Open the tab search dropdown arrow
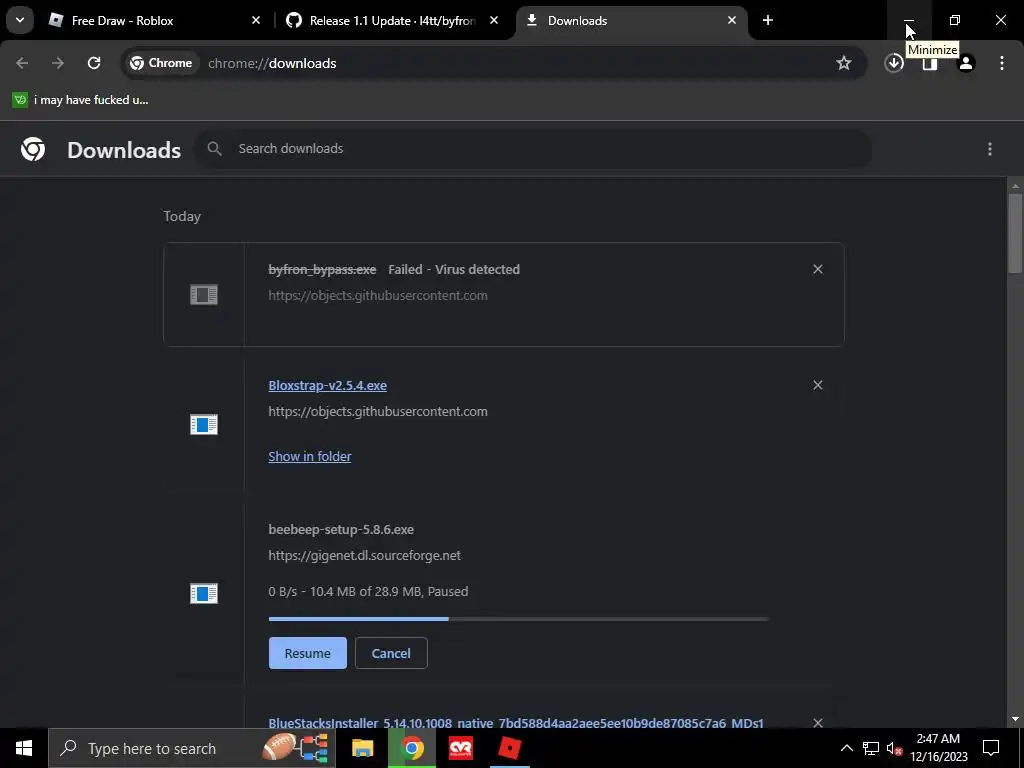 20,20
